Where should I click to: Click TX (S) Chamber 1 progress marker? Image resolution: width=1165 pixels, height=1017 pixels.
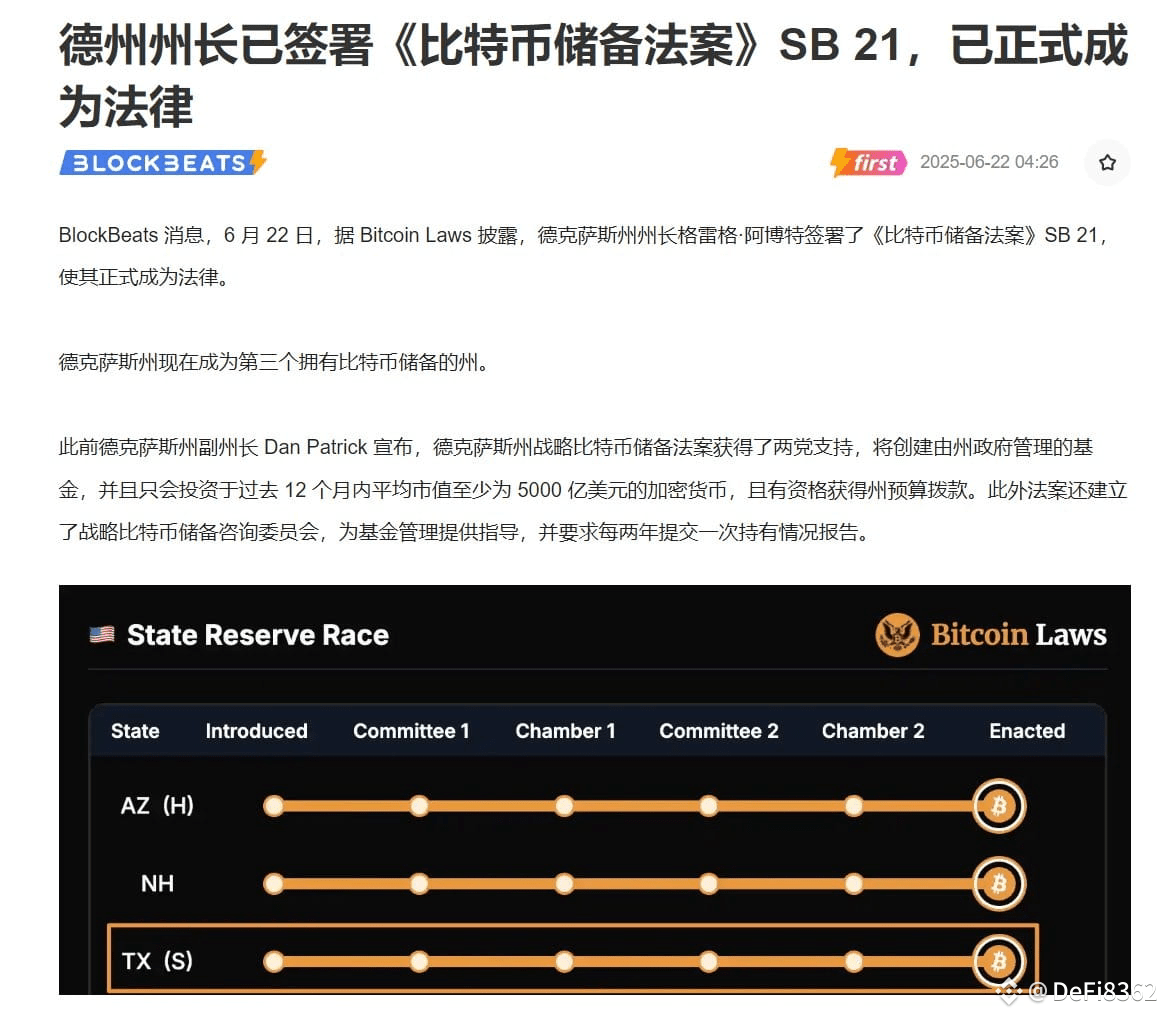[564, 961]
